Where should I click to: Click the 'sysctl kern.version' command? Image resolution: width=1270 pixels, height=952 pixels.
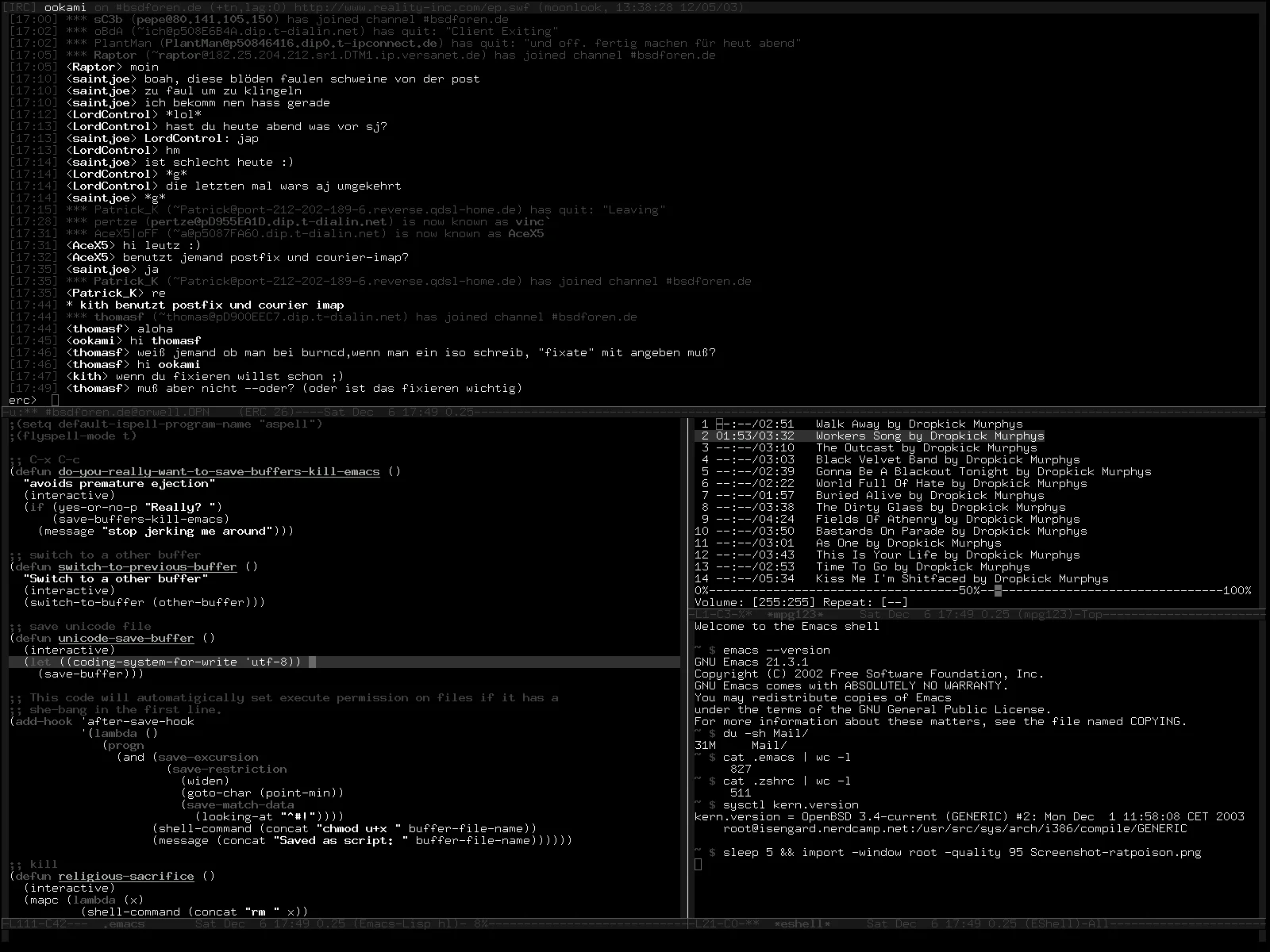[x=791, y=804]
